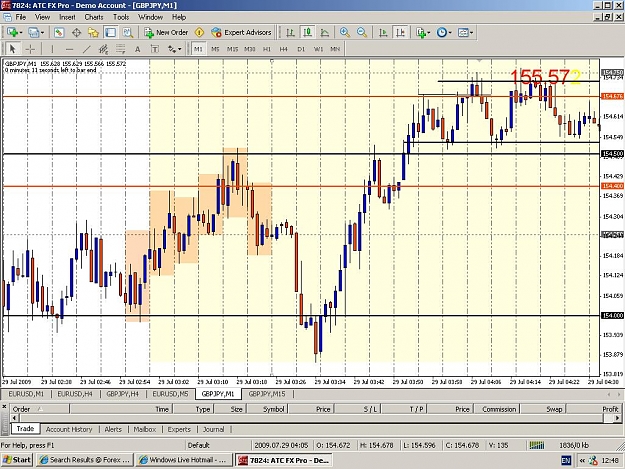Expand the new chart dropdown arrow
This screenshot has height=469, width=625.
[x=20, y=33]
